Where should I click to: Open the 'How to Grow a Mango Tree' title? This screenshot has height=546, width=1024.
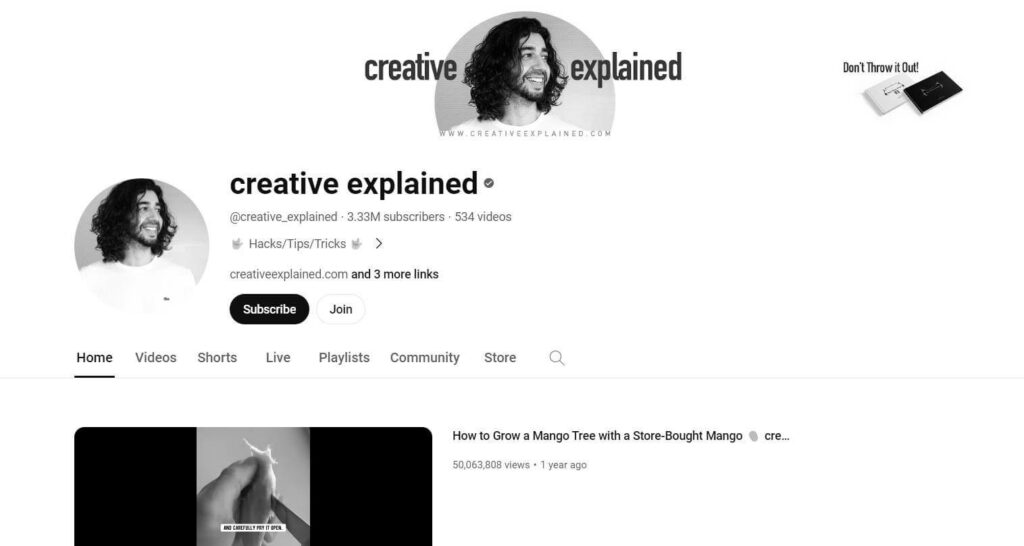(598, 436)
